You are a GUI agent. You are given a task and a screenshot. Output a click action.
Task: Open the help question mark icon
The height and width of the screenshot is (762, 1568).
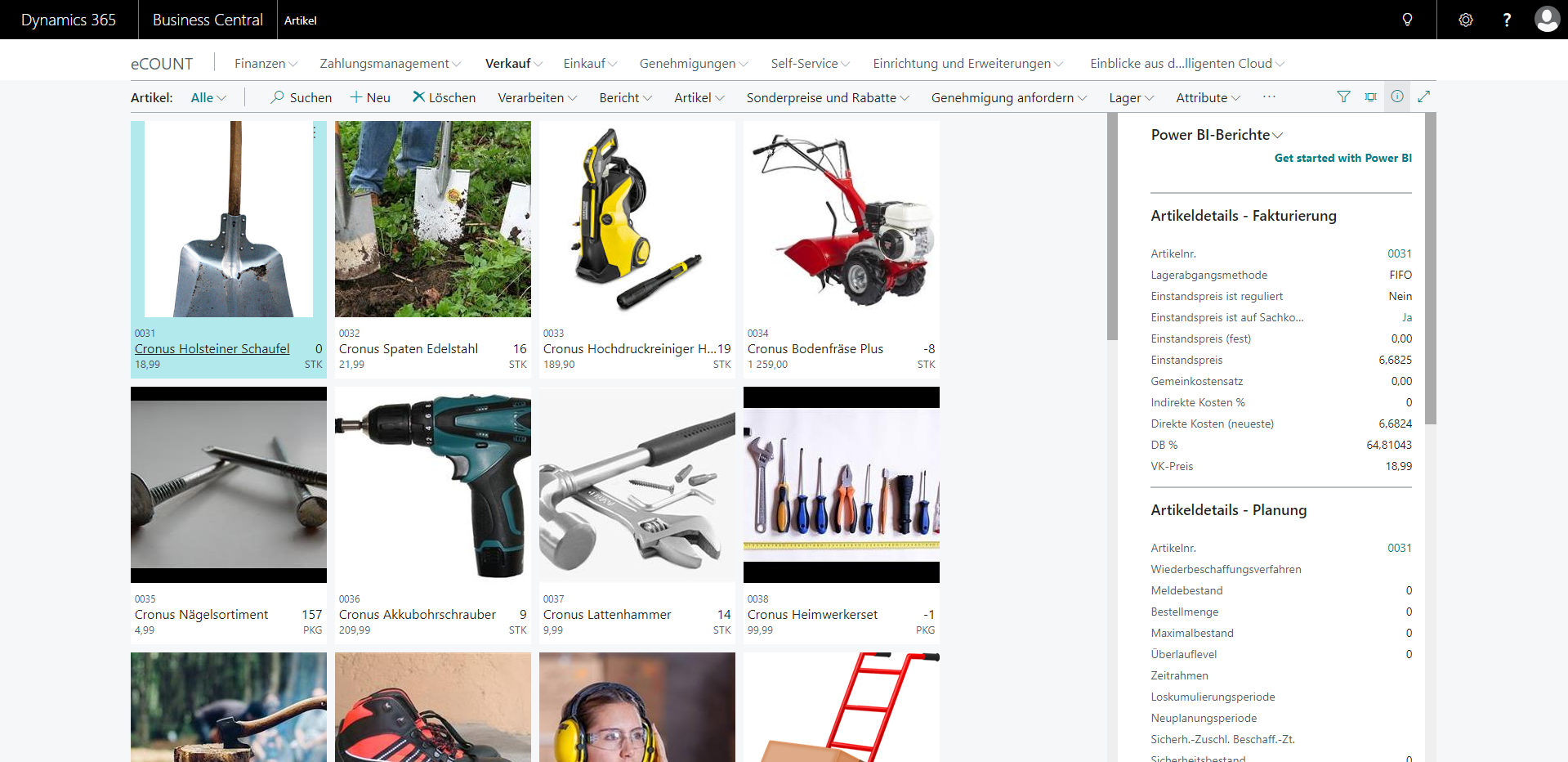pyautogui.click(x=1507, y=20)
